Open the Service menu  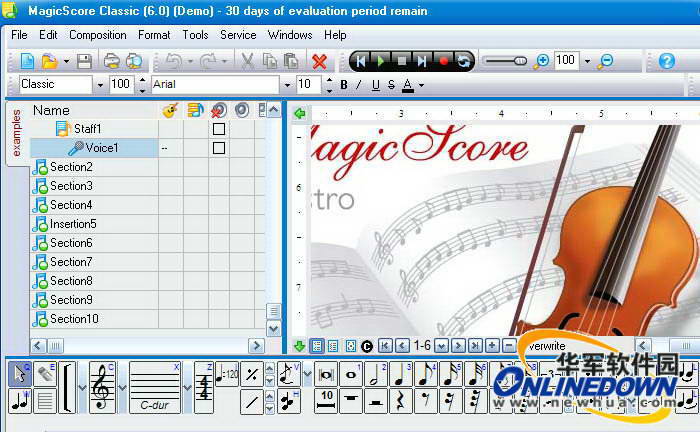tap(238, 35)
